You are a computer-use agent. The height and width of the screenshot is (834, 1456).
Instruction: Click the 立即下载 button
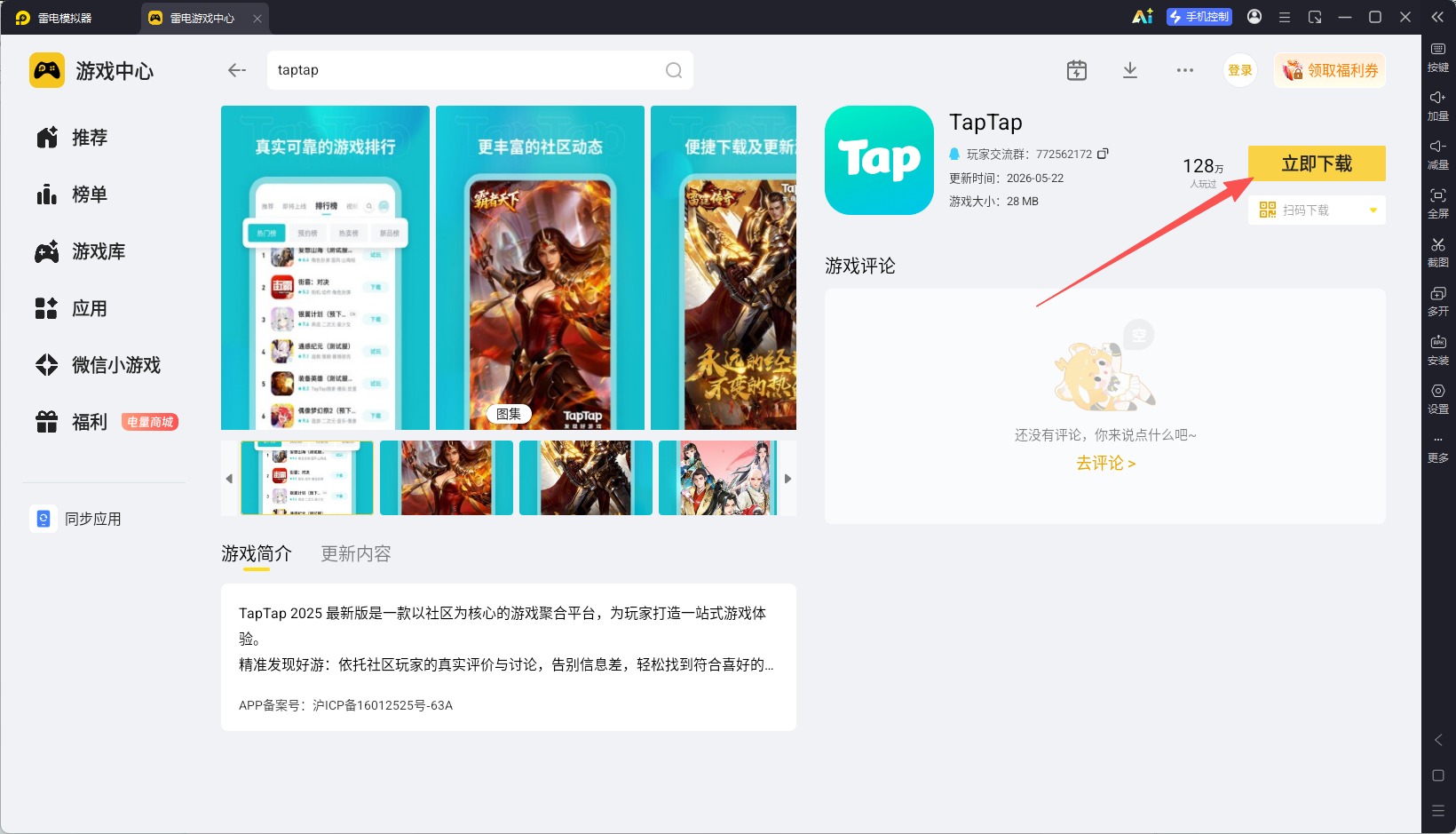coord(1317,163)
